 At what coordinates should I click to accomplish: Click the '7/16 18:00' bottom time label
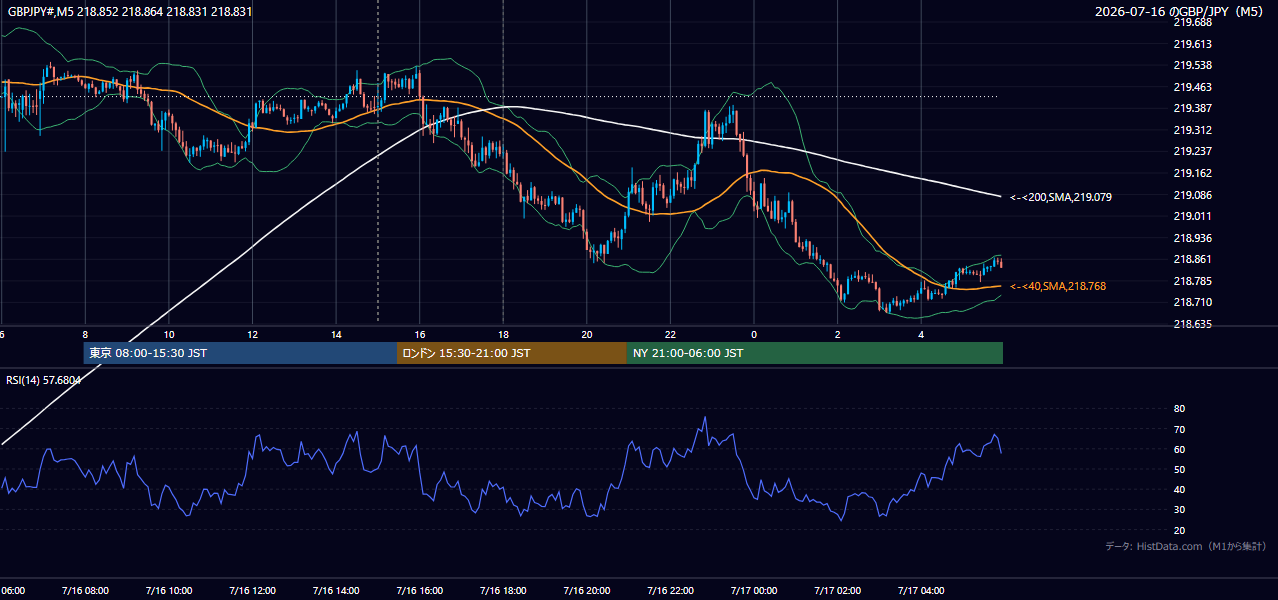503,591
